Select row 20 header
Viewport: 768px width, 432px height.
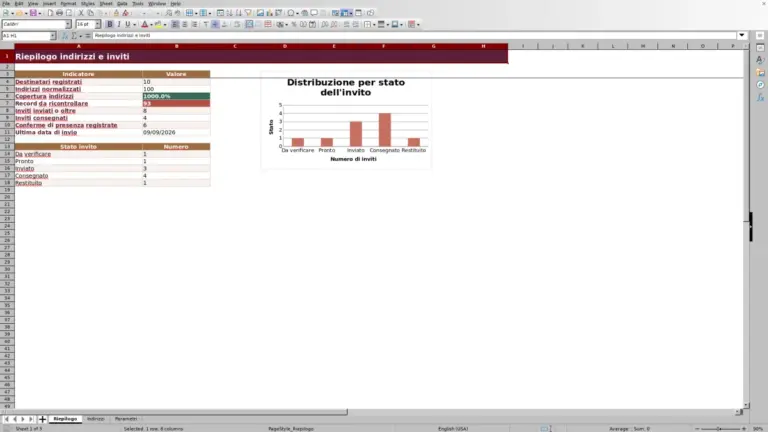click(x=7, y=197)
